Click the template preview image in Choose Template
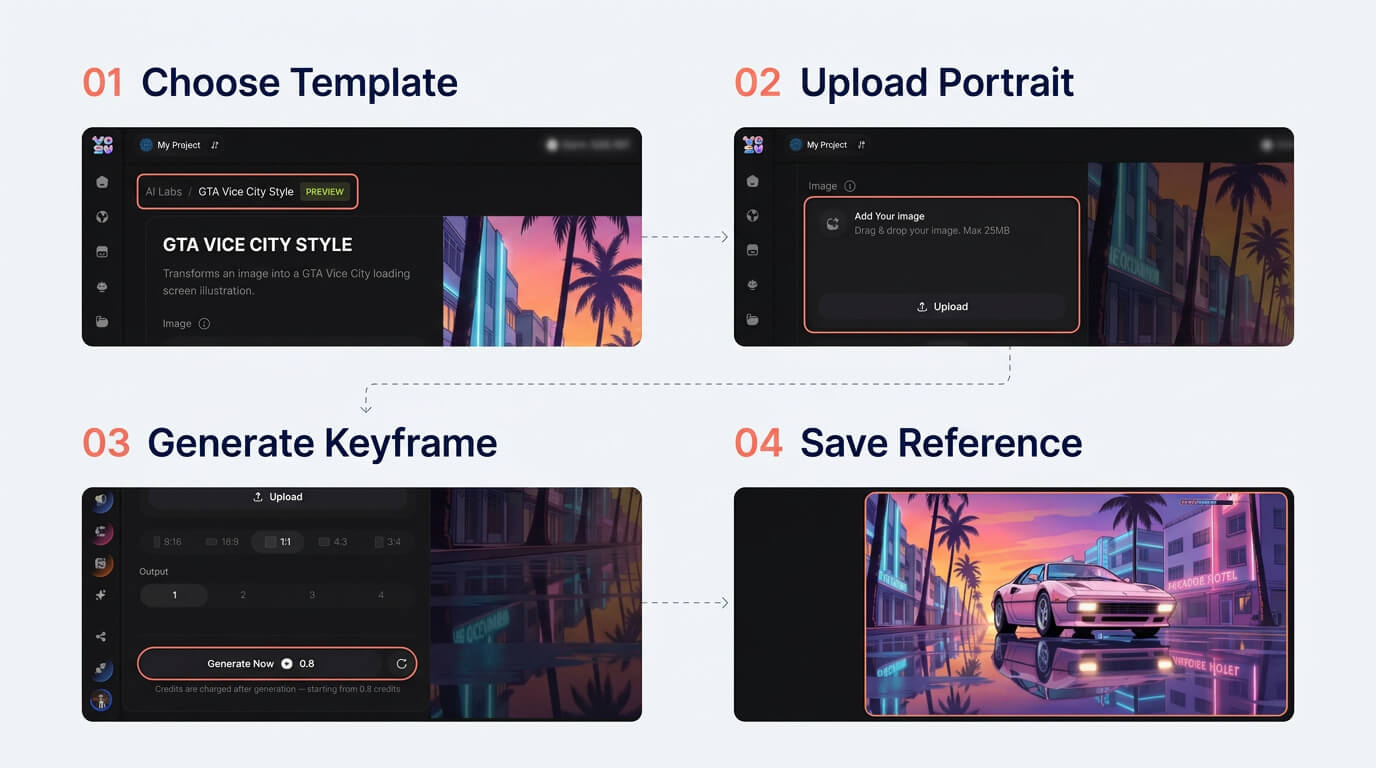Viewport: 1376px width, 768px height. pos(542,281)
